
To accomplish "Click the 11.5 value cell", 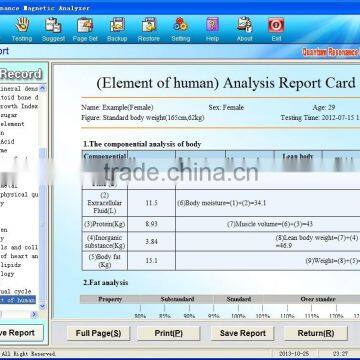I will 151,203.
